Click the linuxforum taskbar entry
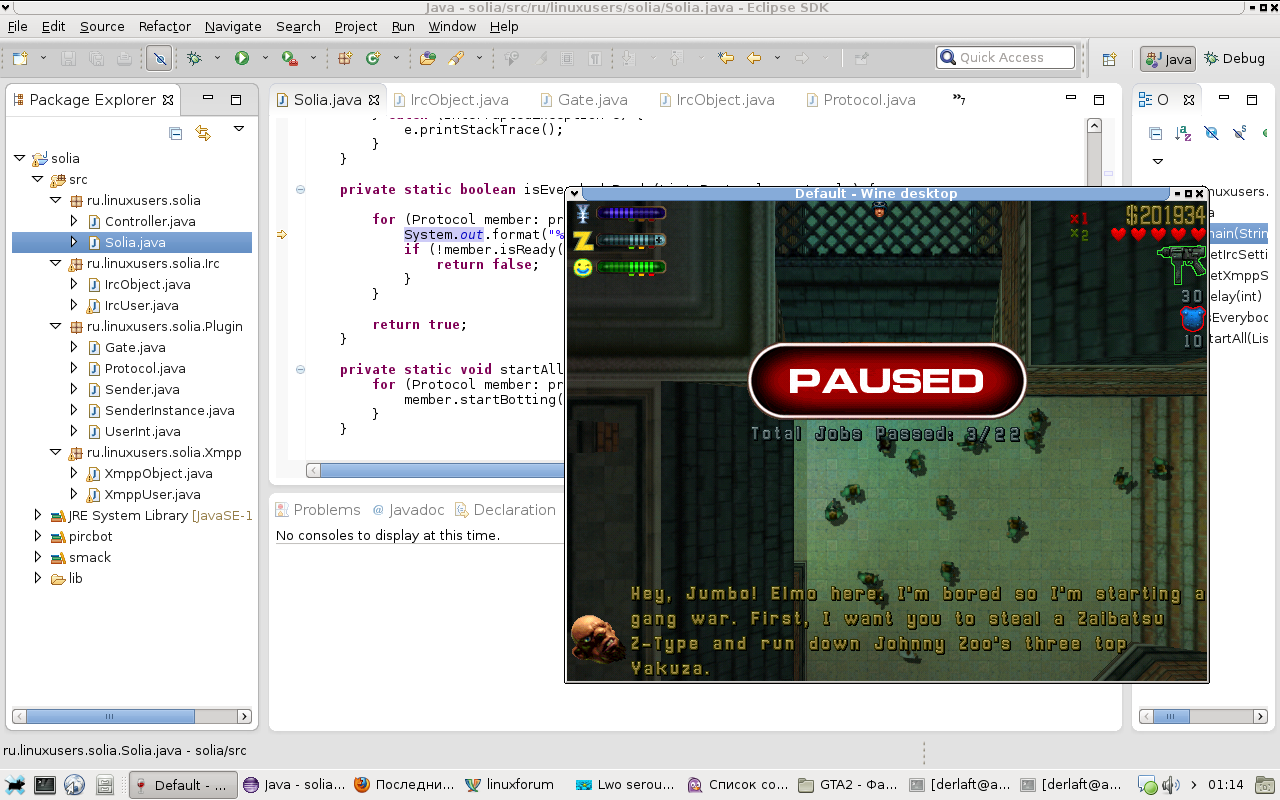1280x800 pixels. point(510,785)
